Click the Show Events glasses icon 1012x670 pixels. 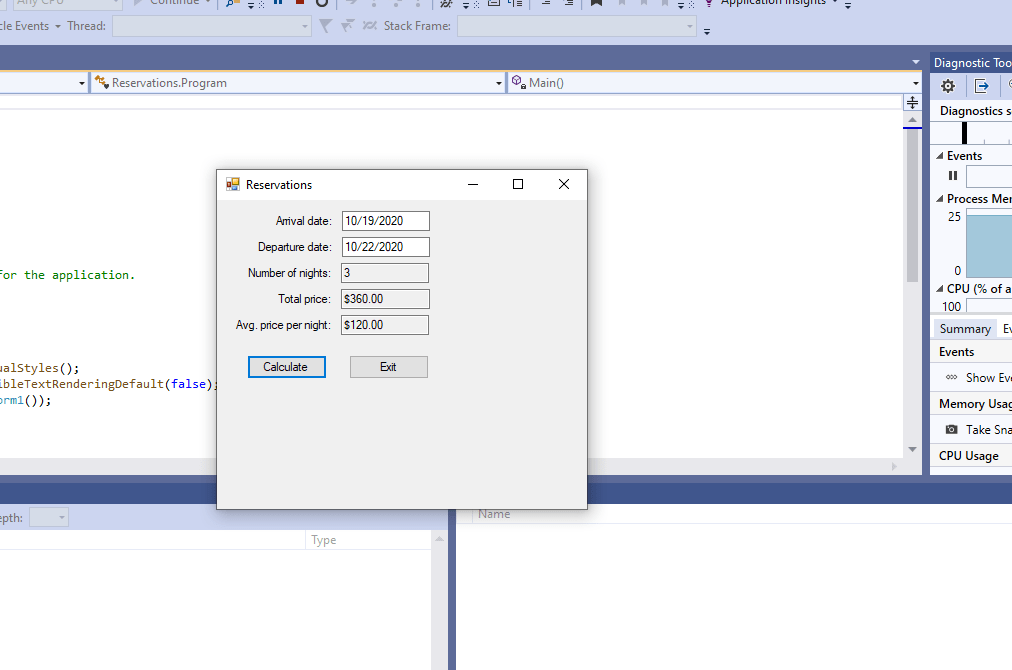click(951, 378)
